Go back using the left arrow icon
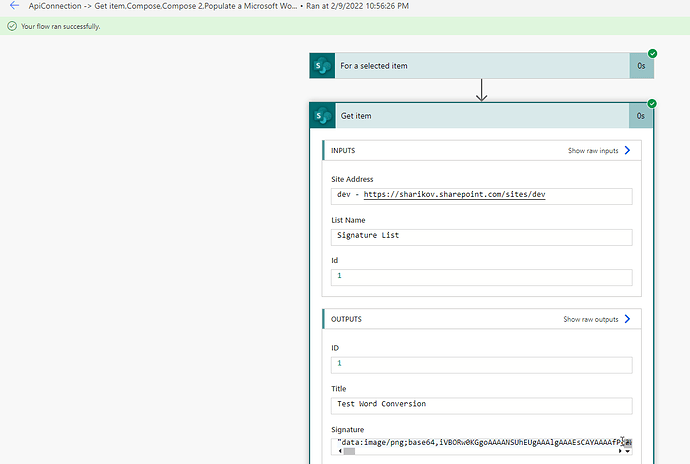Image resolution: width=690 pixels, height=464 pixels. point(14,6)
